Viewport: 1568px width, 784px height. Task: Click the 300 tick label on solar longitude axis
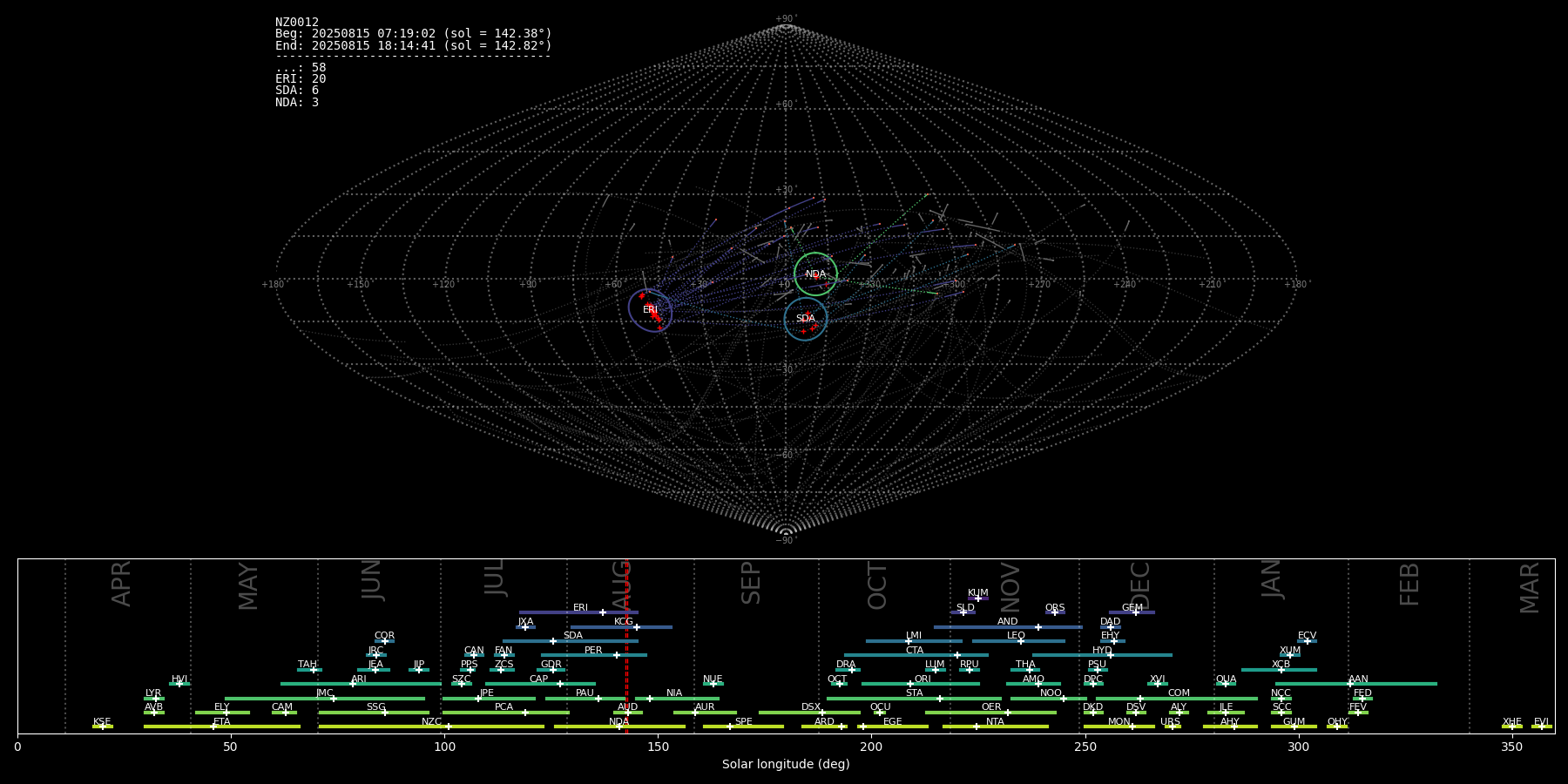(x=1298, y=747)
